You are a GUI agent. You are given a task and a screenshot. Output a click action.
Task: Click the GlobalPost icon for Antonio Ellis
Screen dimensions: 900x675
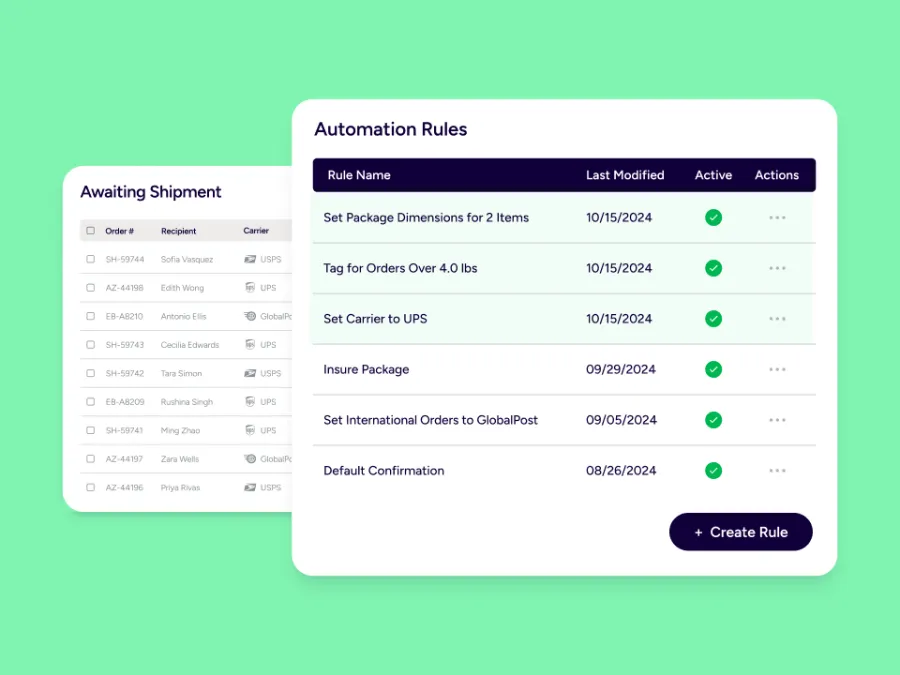pyautogui.click(x=250, y=316)
